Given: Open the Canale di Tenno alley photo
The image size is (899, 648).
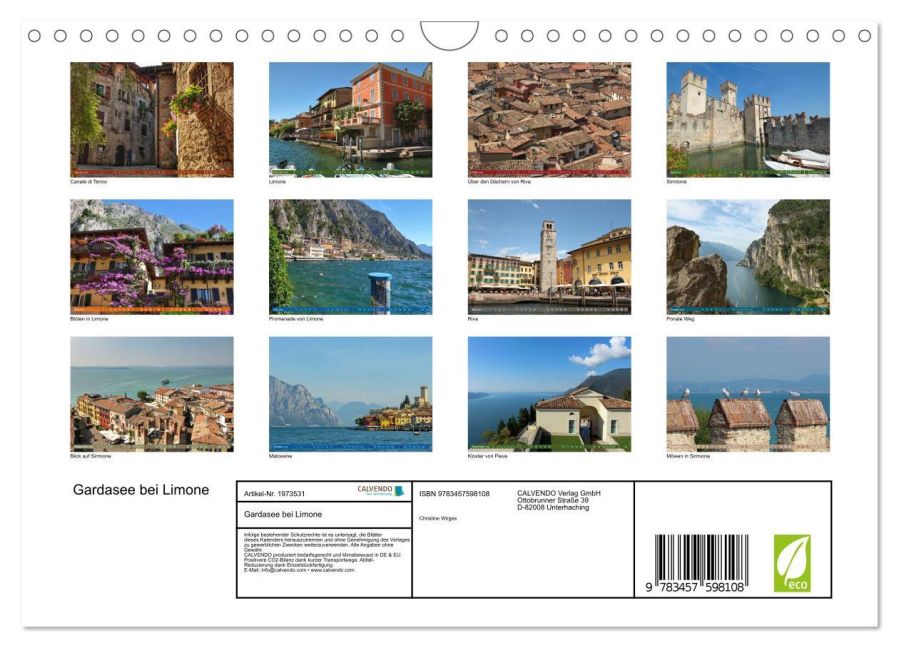Looking at the screenshot, I should pos(152,119).
